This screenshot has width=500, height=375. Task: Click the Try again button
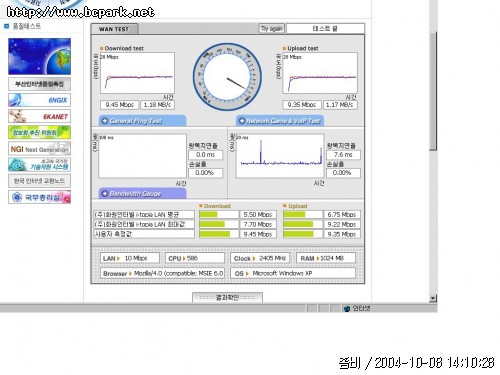(x=271, y=29)
